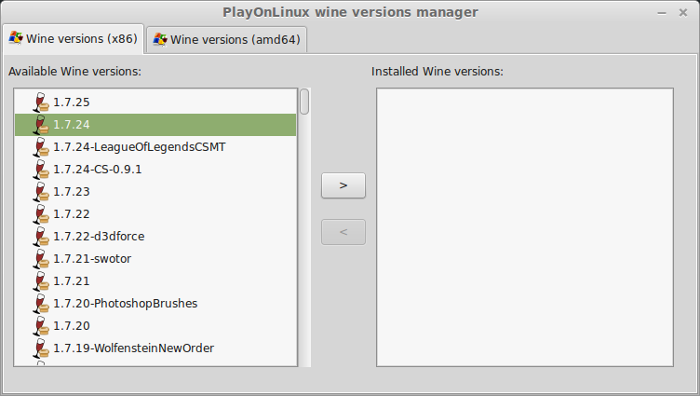The height and width of the screenshot is (396, 700).
Task: Select the wine icon beside 1.7.23
Action: (41, 192)
